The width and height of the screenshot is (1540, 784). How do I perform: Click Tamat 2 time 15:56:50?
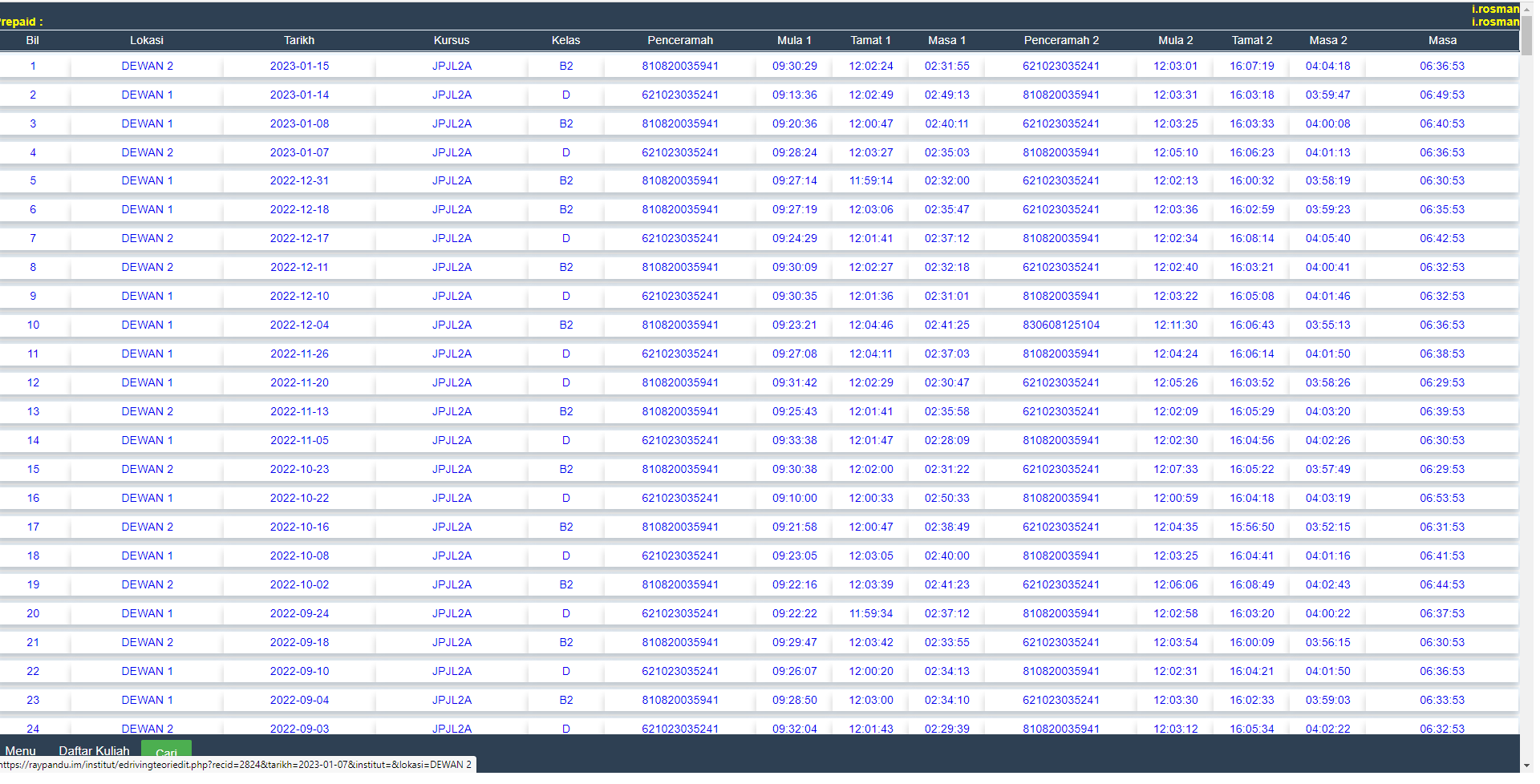click(x=1251, y=527)
